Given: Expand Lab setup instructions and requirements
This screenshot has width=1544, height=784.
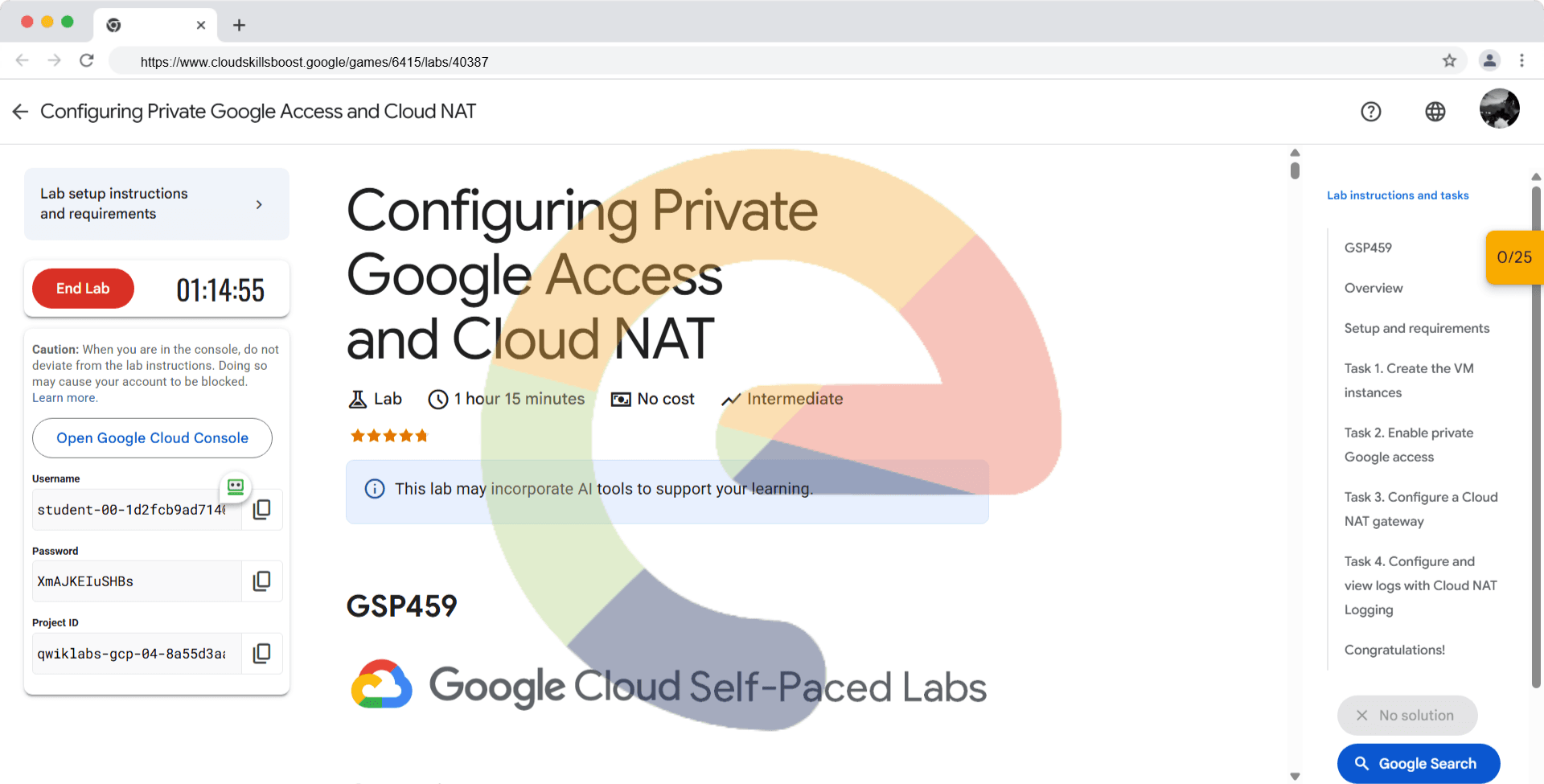Looking at the screenshot, I should pos(157,203).
